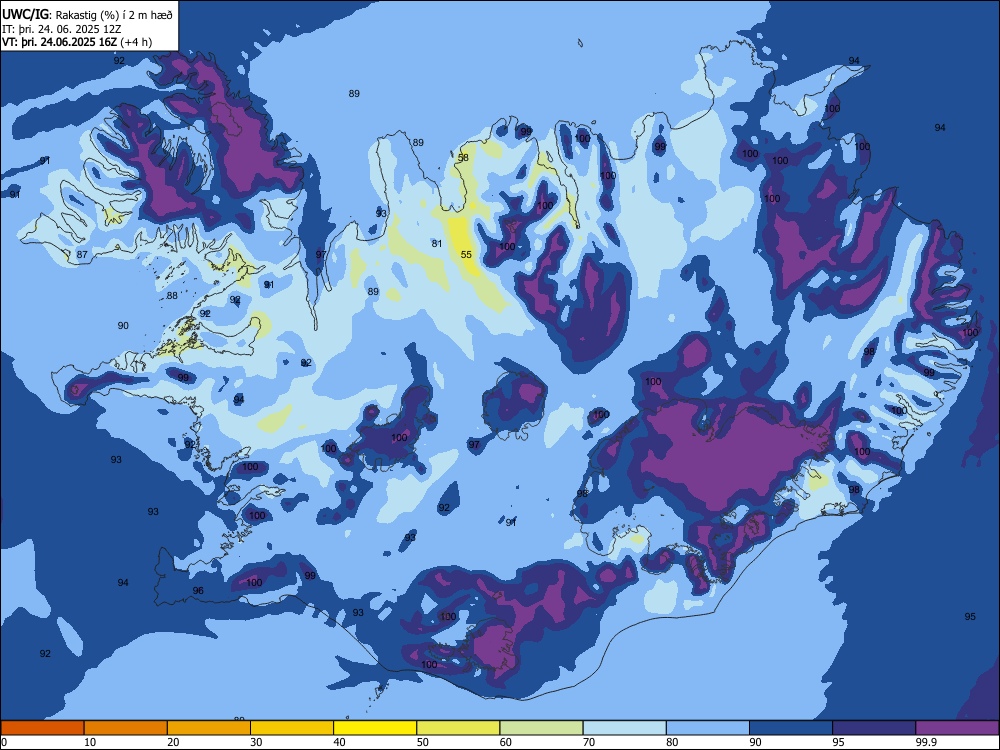Click the '90' humidity value on the map

click(x=123, y=325)
